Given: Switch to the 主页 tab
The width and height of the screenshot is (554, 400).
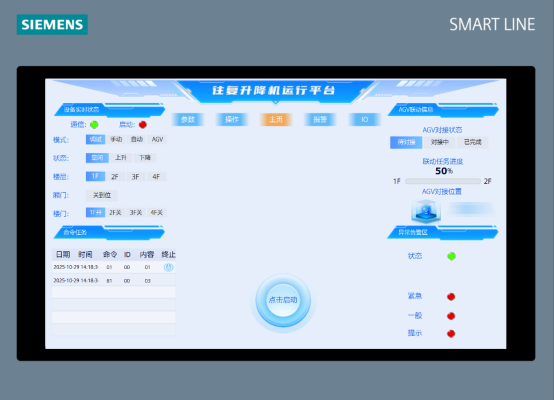Looking at the screenshot, I should 276,119.
